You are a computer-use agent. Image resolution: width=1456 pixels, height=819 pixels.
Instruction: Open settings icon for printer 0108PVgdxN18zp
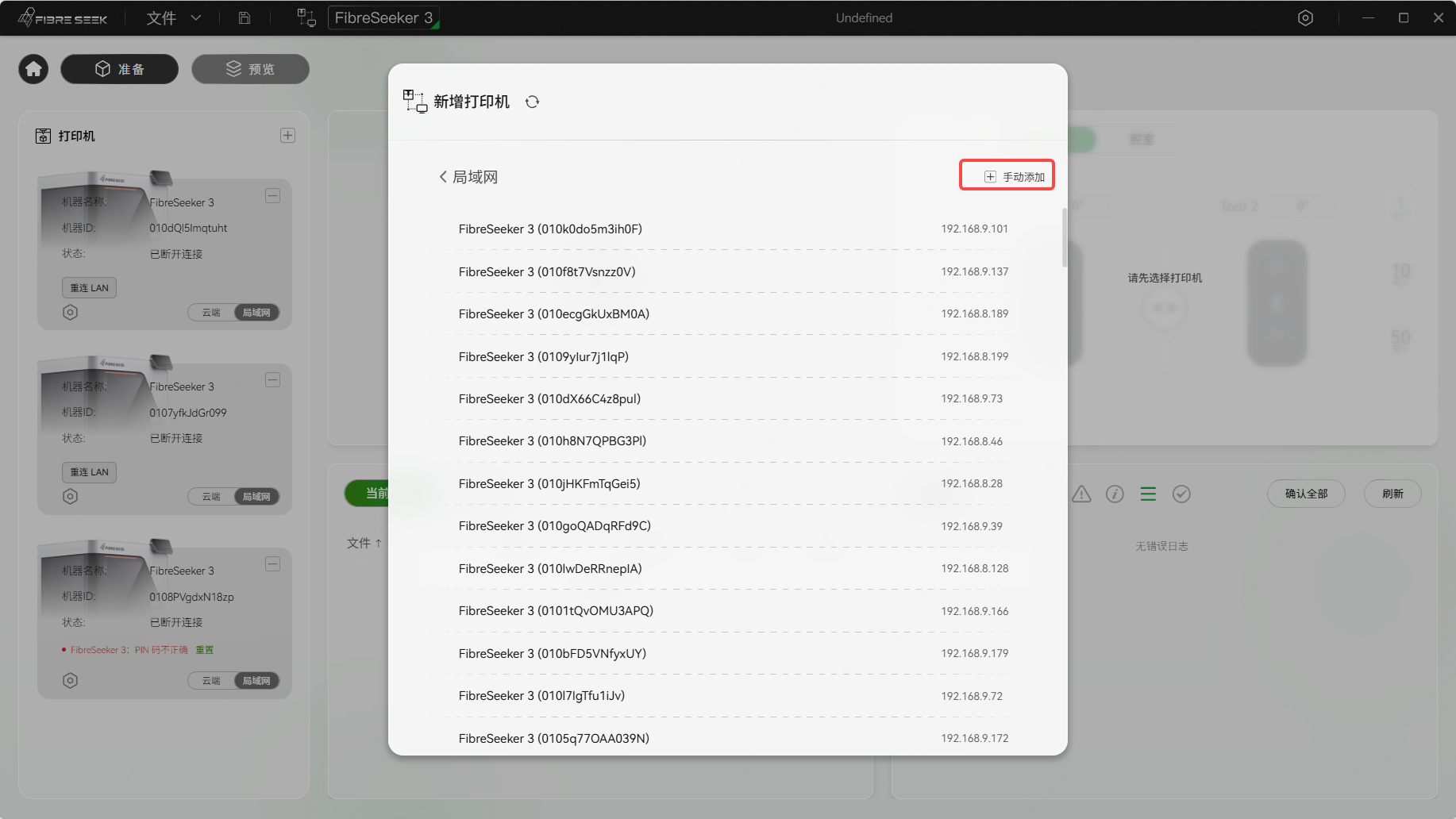(x=70, y=680)
